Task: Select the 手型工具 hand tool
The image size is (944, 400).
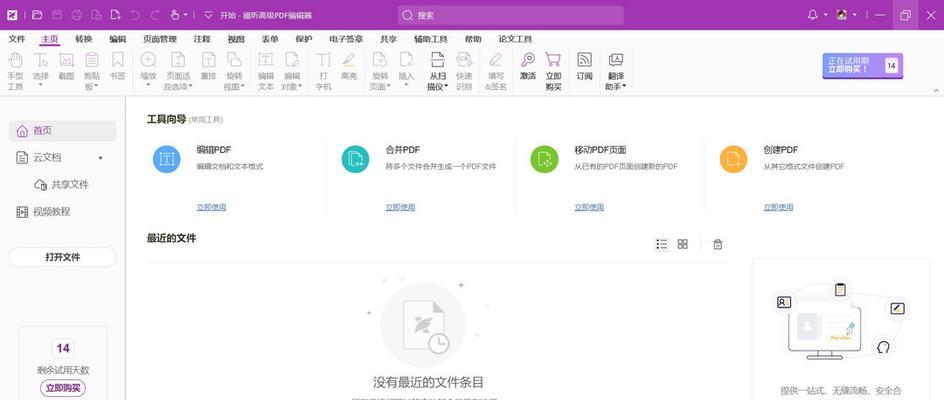Action: 15,71
